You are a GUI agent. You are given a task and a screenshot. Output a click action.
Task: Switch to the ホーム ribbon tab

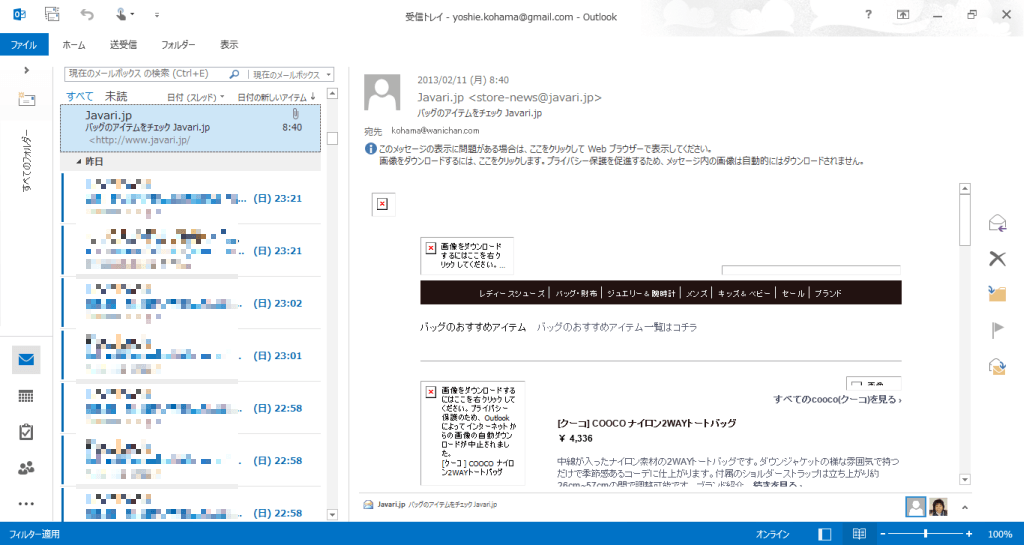pyautogui.click(x=74, y=44)
